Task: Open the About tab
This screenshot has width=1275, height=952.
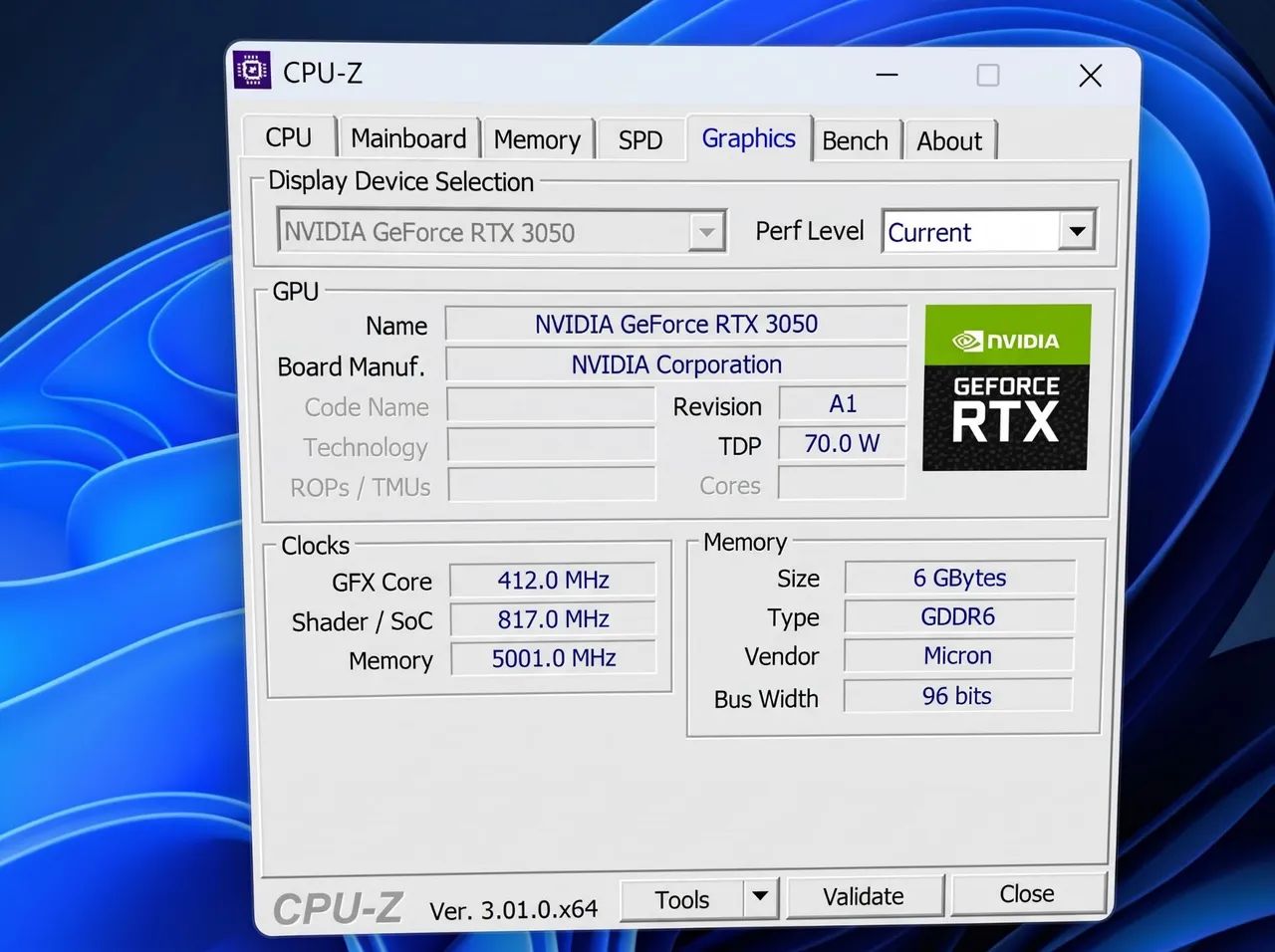Action: coord(949,141)
